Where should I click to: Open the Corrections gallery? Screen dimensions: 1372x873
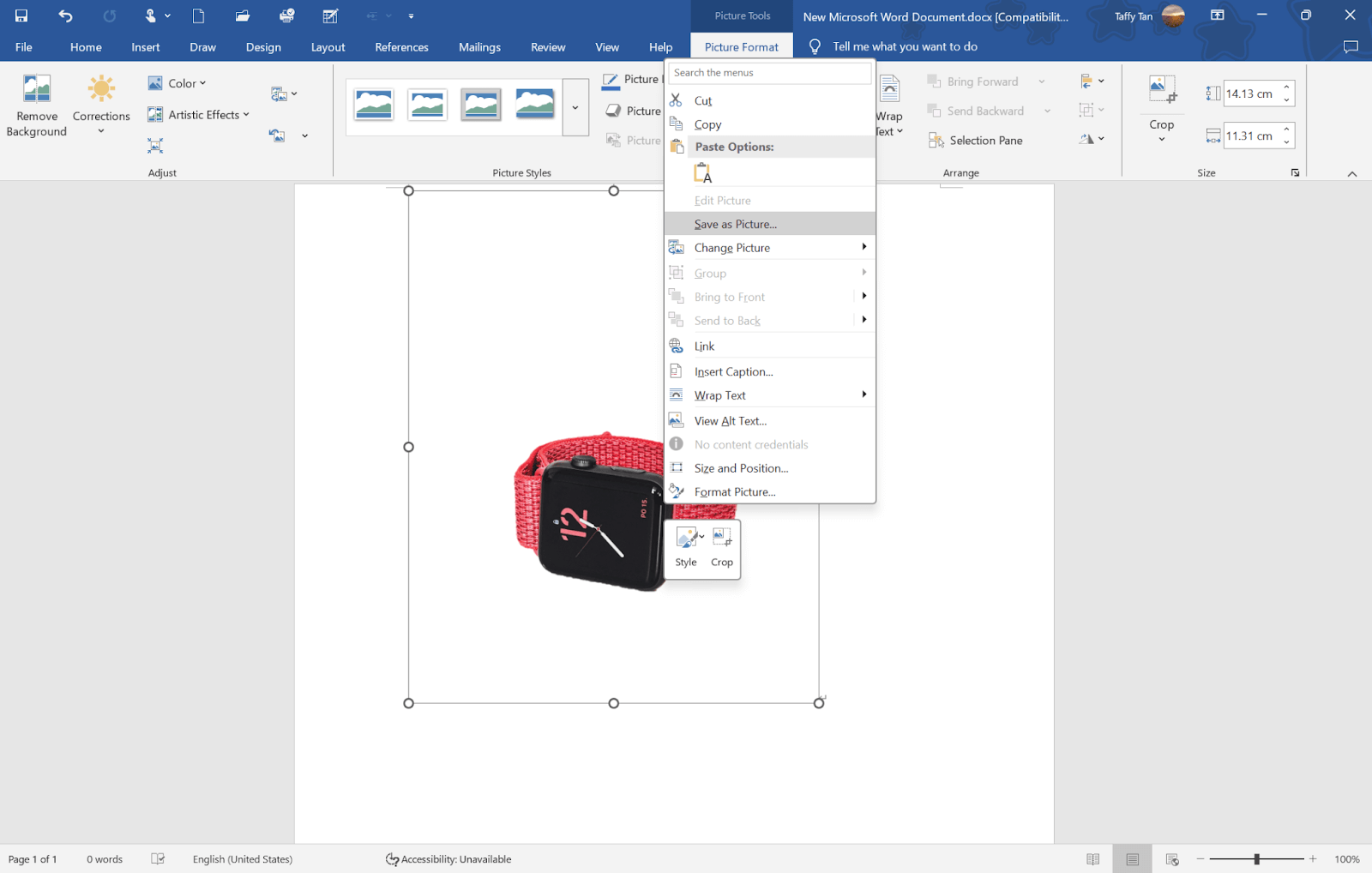point(100,103)
